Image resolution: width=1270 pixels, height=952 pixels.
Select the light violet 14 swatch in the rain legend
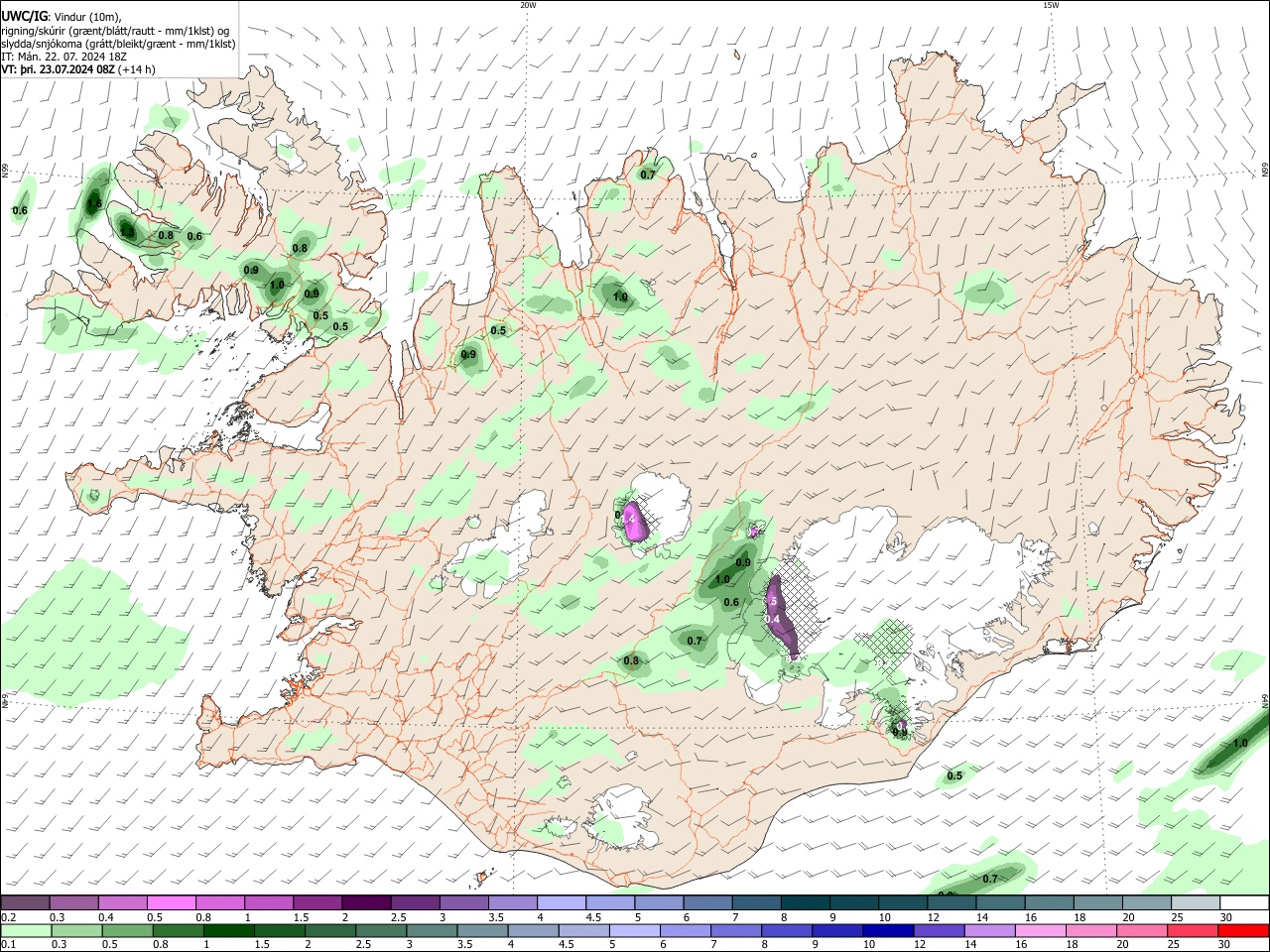pos(989,930)
